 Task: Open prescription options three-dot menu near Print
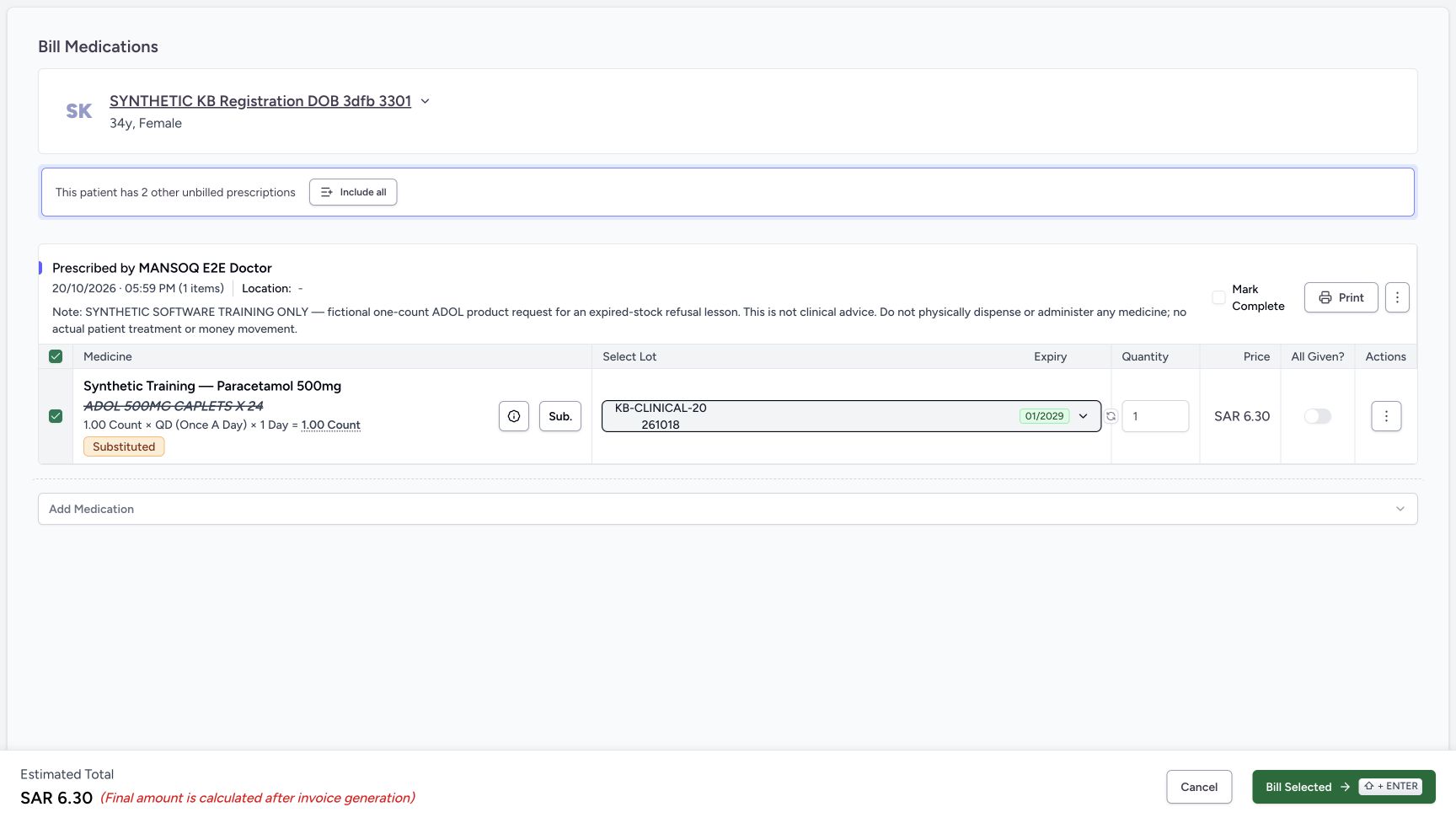[1397, 297]
